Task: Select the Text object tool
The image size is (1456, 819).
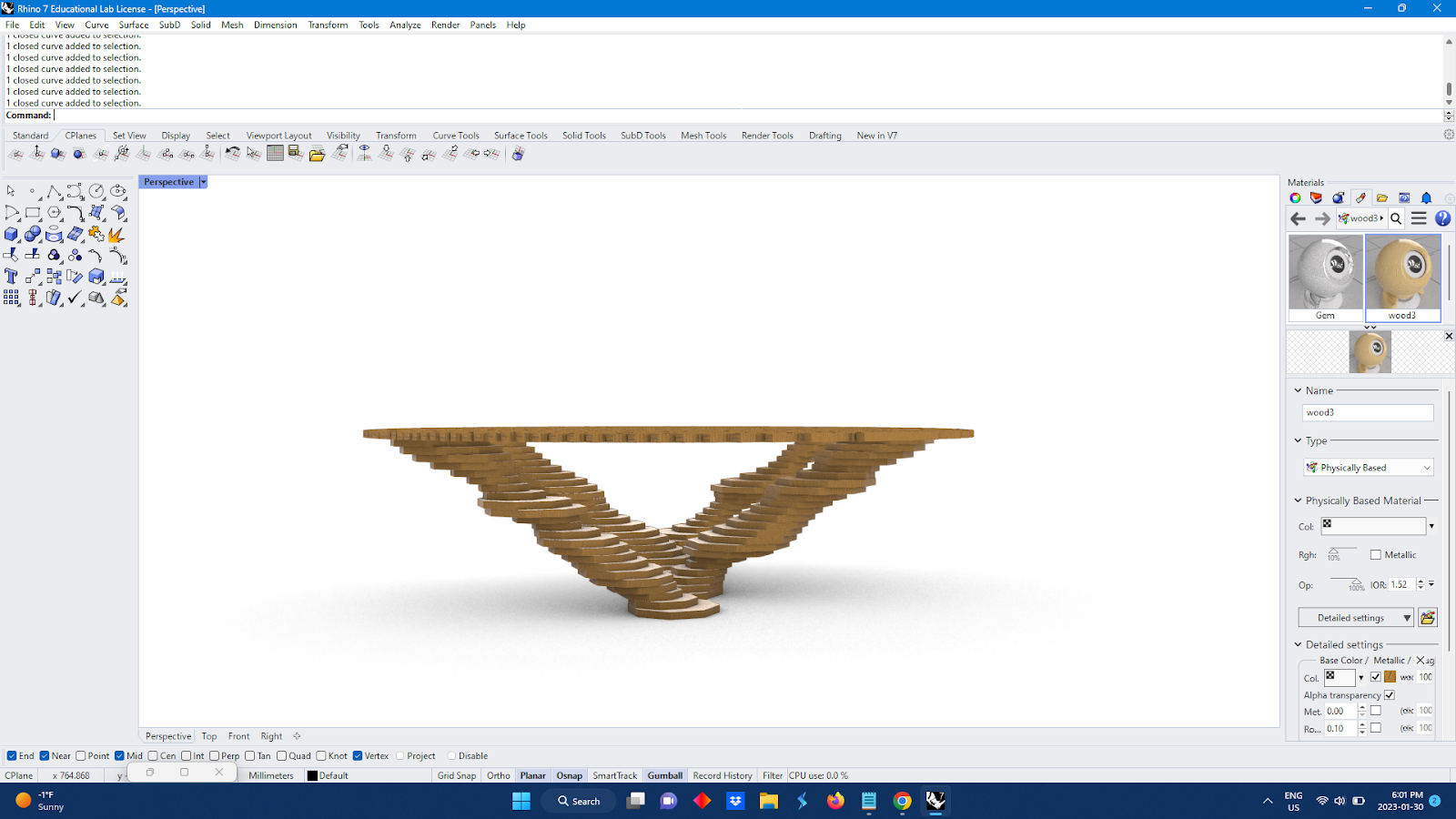Action: coord(11,277)
